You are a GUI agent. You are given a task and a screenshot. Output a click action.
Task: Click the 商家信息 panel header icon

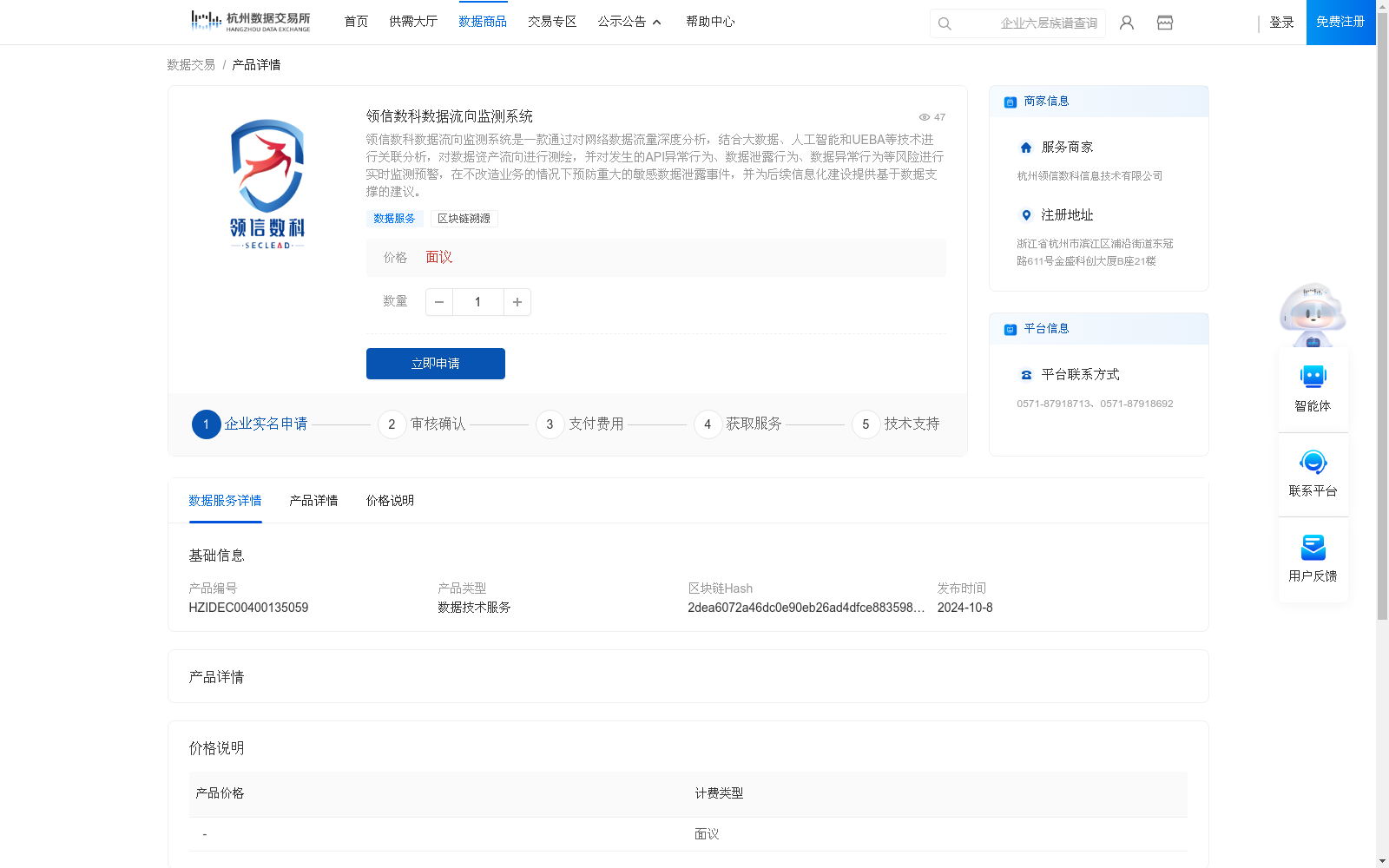point(1010,102)
